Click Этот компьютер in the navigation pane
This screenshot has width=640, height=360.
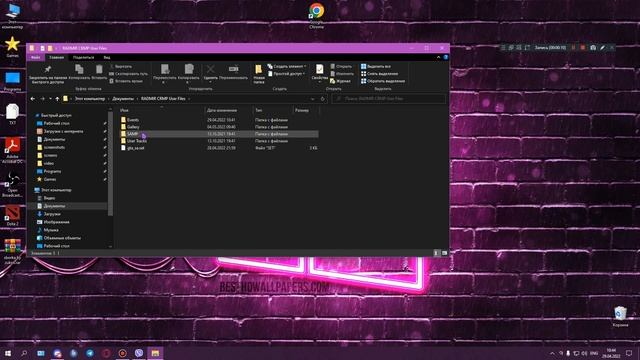tap(56, 190)
